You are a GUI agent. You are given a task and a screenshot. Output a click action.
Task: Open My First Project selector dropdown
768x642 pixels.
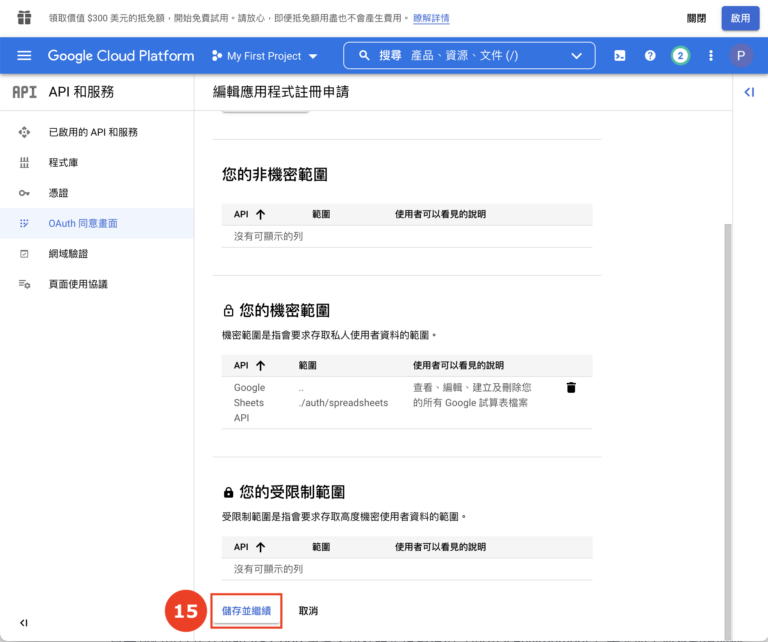point(265,56)
